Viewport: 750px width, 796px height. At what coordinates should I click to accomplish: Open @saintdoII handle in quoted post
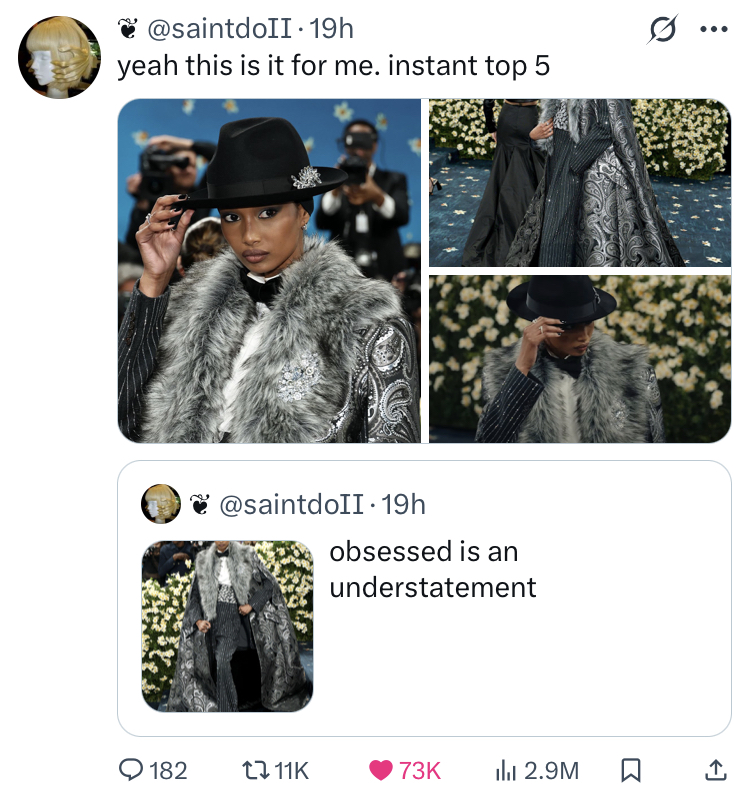click(291, 505)
